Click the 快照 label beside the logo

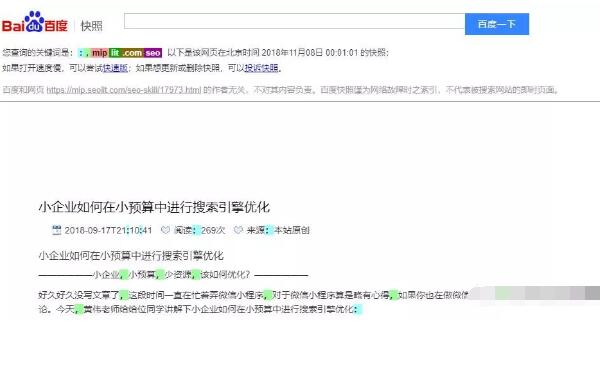tap(91, 26)
